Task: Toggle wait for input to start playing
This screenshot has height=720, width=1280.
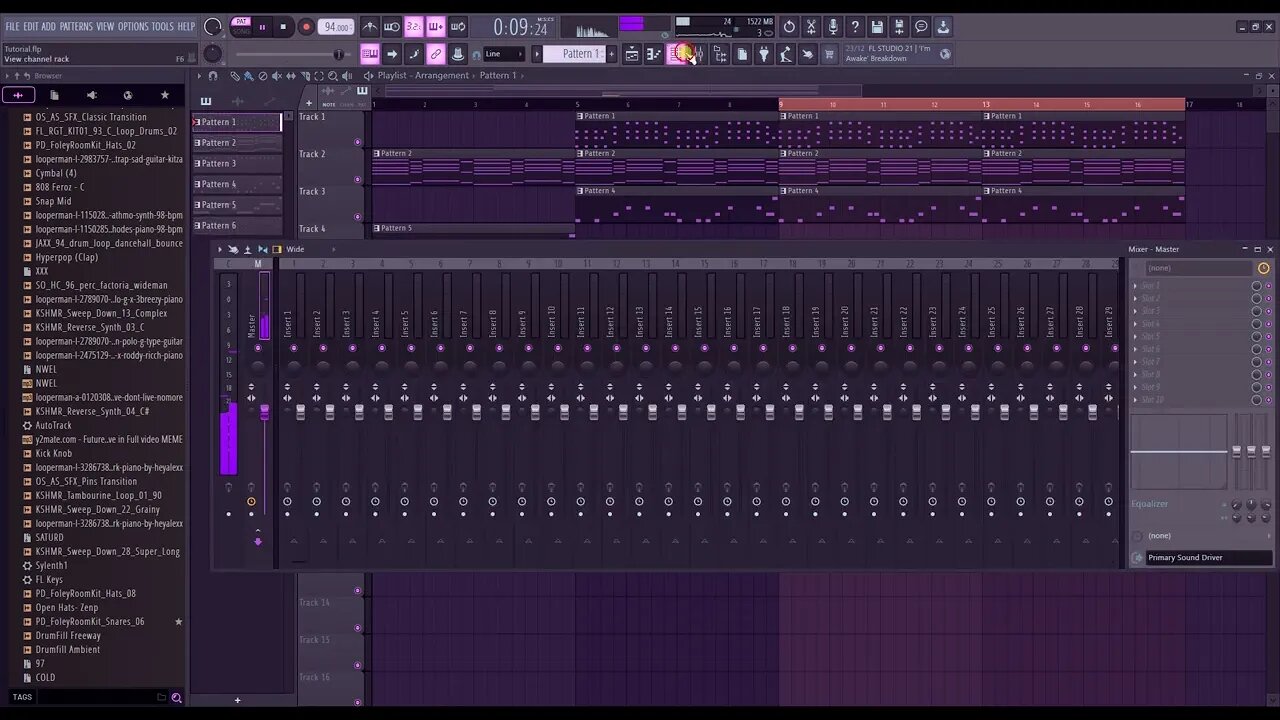Action: coord(392,27)
